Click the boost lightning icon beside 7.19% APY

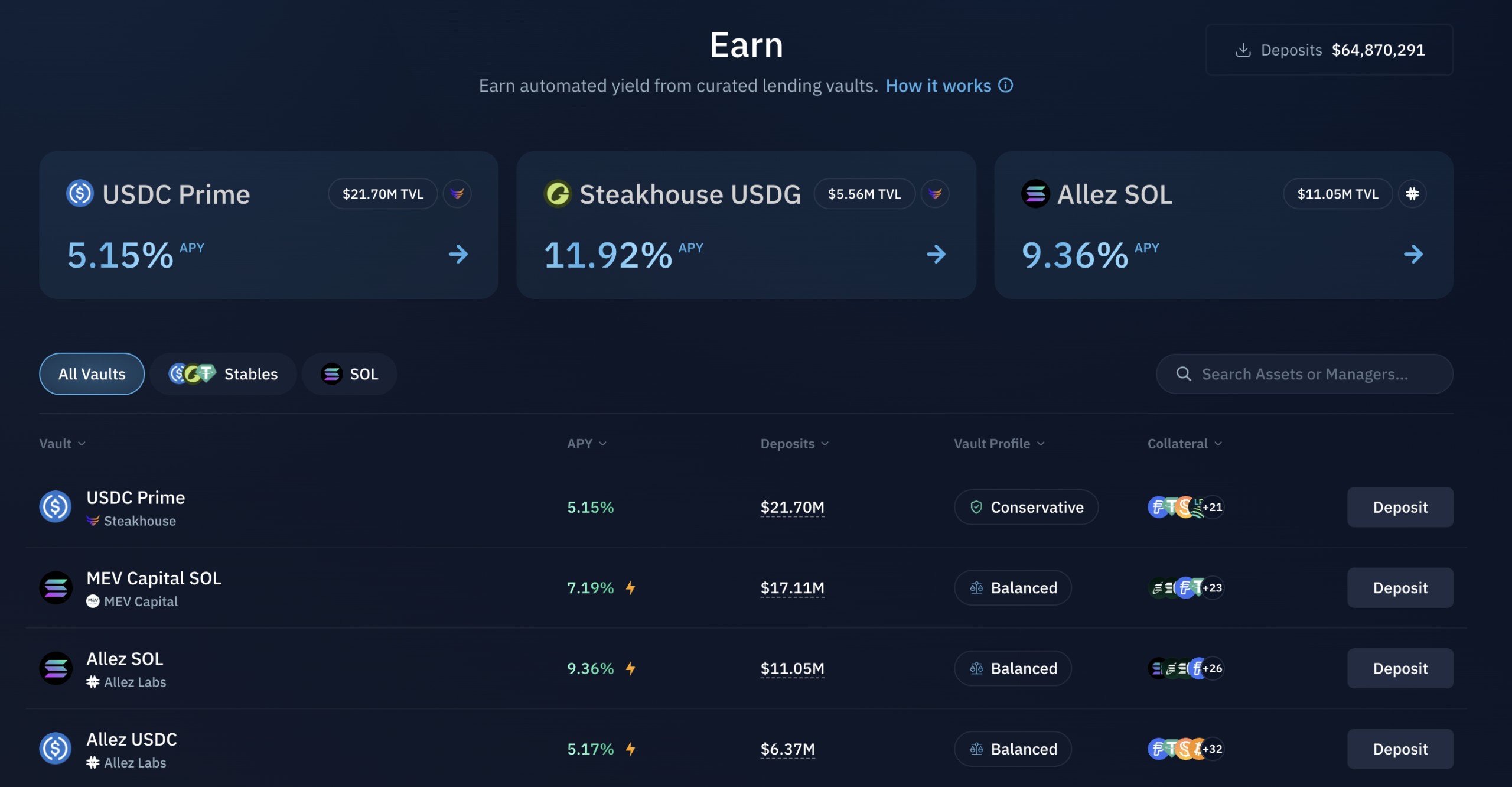(x=630, y=588)
